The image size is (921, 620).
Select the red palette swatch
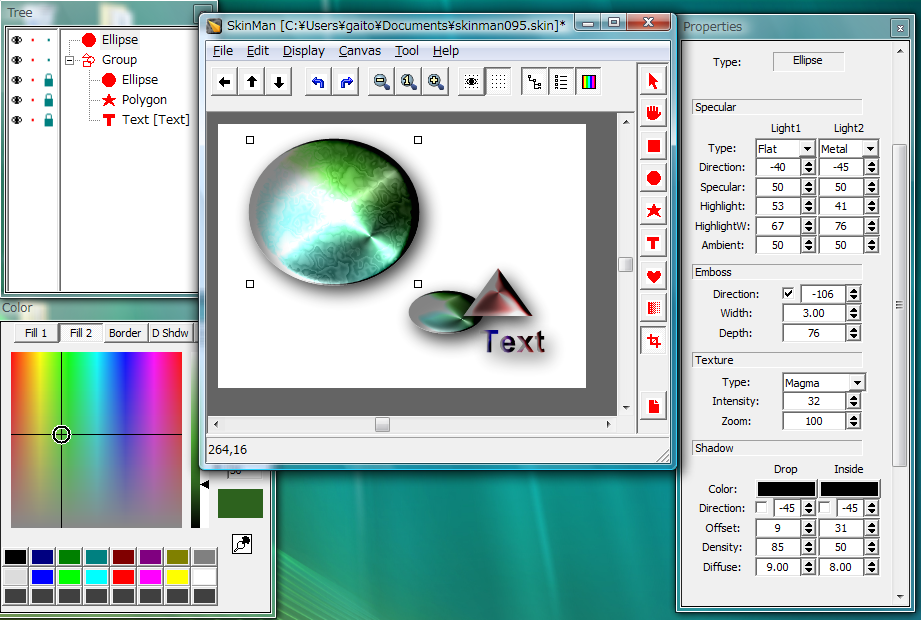[123, 577]
